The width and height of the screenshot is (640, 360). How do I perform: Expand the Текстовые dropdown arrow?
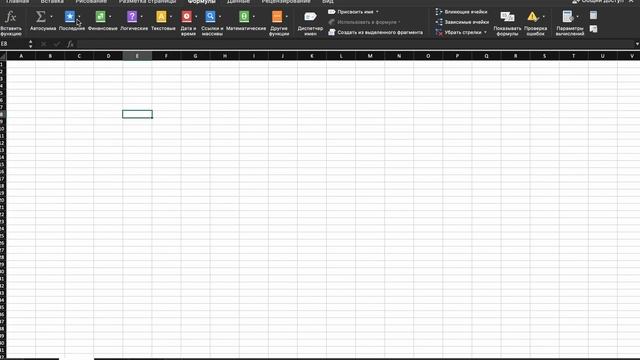click(x=171, y=17)
